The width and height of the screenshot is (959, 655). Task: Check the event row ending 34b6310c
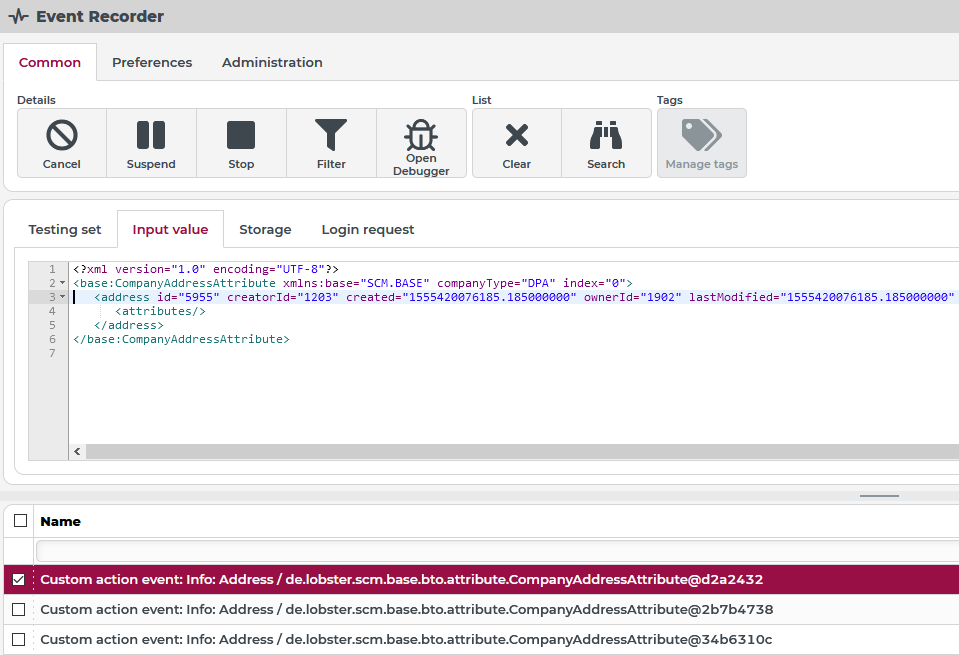(x=18, y=639)
